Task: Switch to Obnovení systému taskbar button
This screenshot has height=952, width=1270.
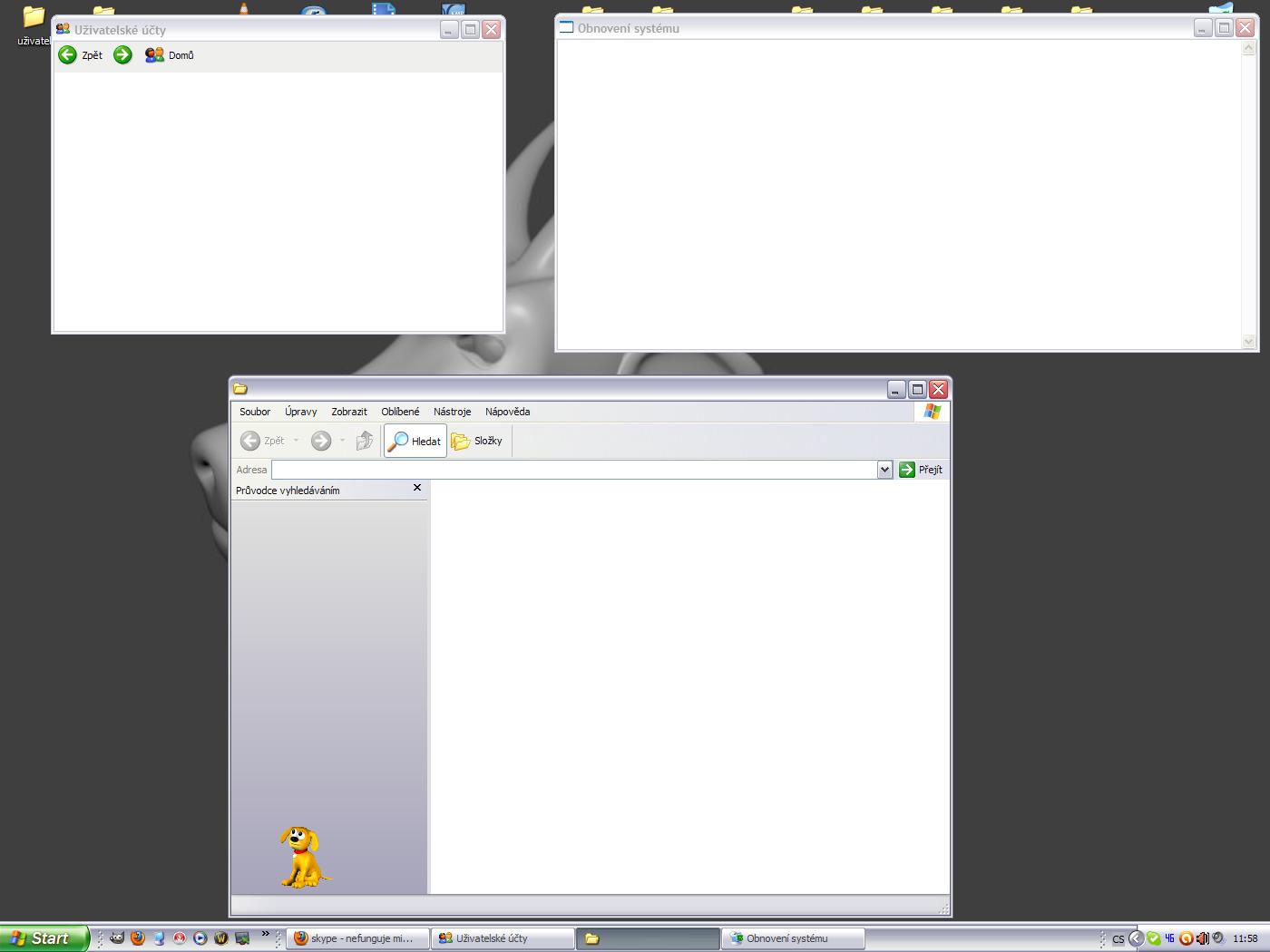Action: 793,938
